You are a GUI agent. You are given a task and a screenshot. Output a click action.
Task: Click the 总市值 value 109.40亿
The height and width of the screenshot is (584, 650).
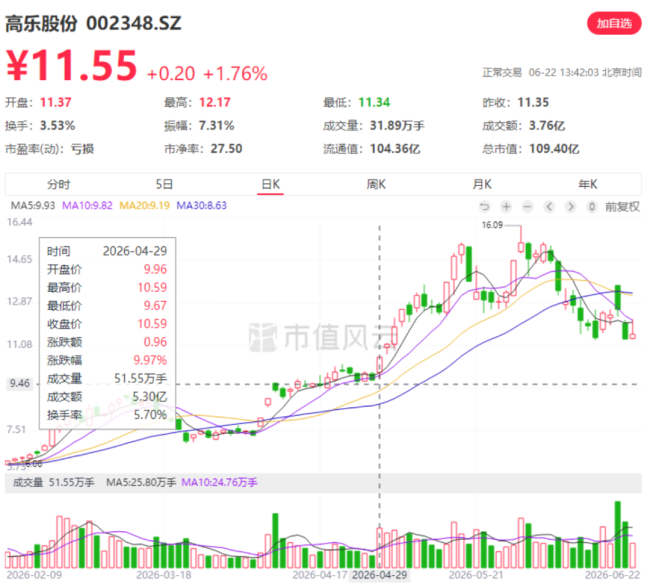click(554, 149)
